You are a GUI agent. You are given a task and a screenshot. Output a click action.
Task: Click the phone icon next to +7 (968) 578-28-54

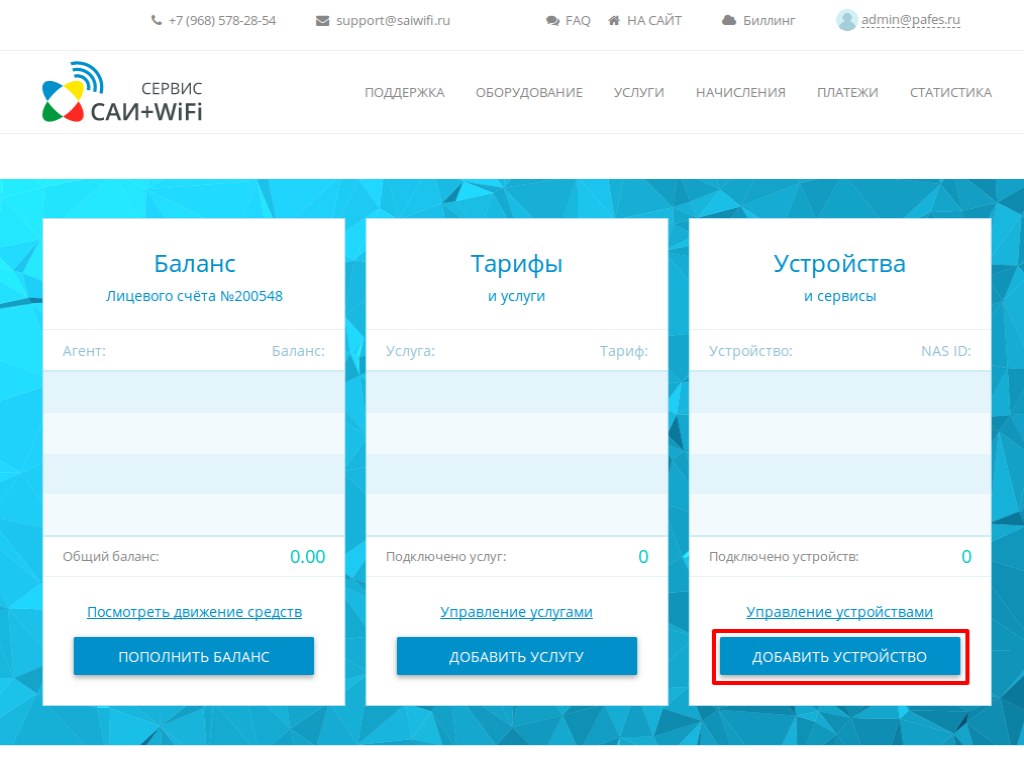155,19
